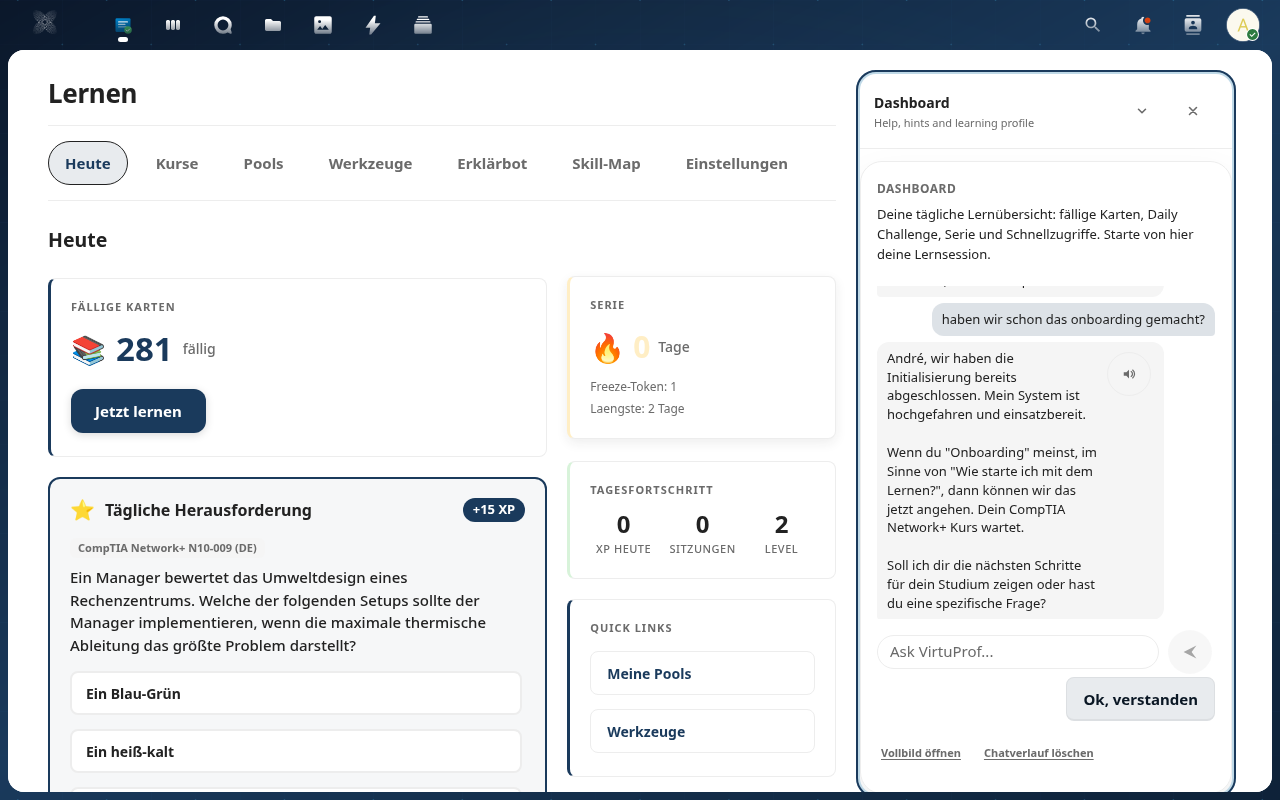Open the contacts card icon
The width and height of the screenshot is (1280, 800).
coord(1192,24)
